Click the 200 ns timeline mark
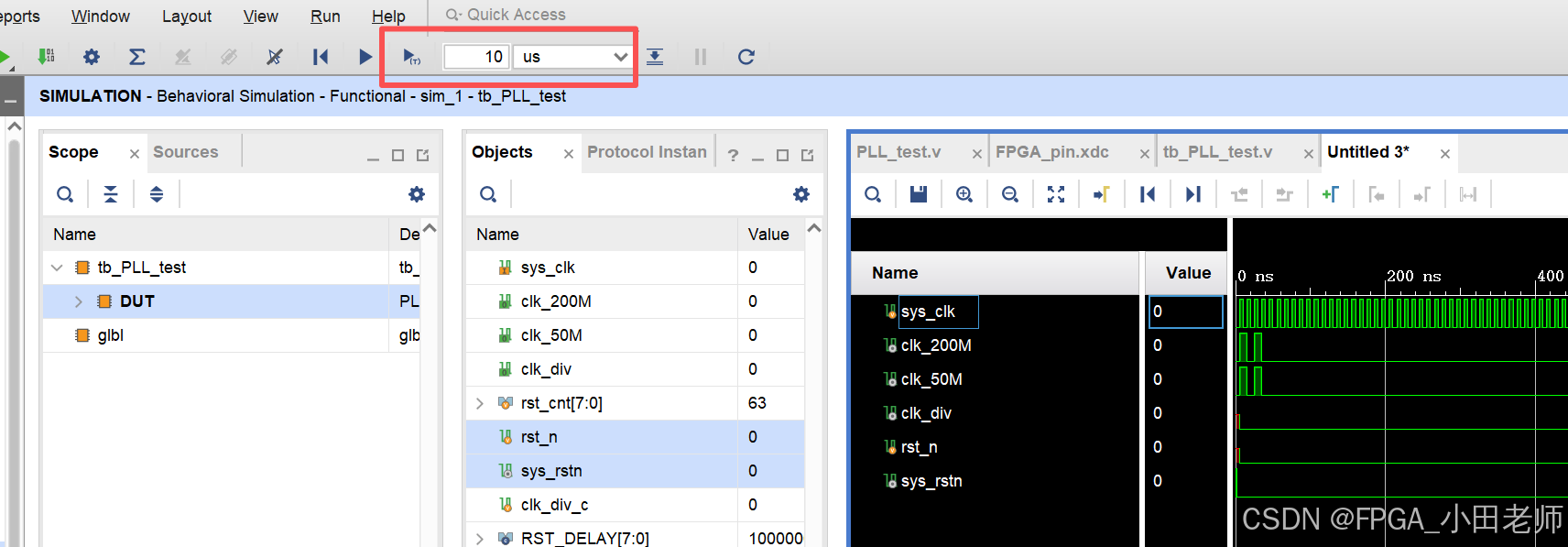1568x547 pixels. (1413, 277)
